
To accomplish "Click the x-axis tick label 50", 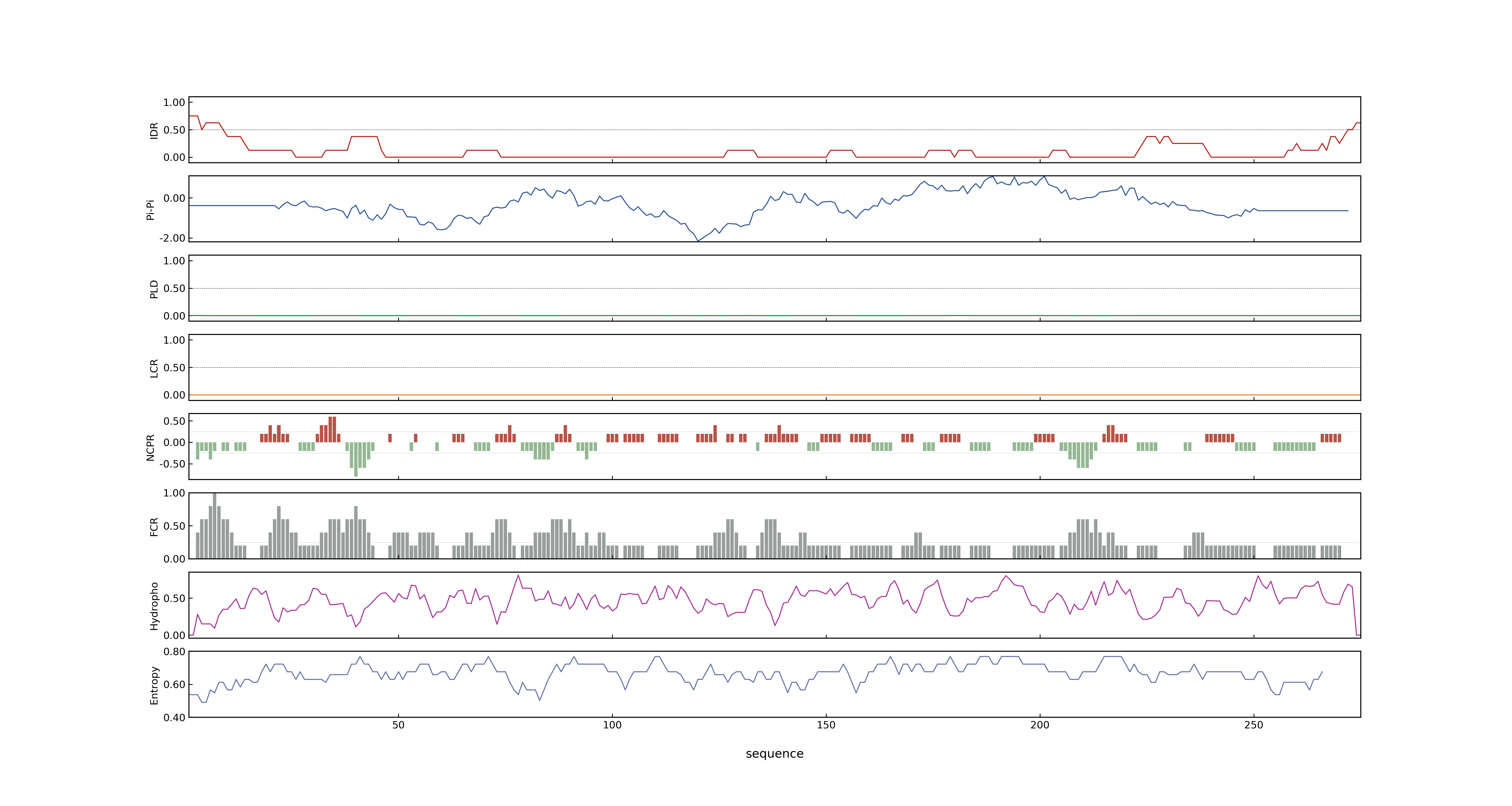I will point(398,725).
